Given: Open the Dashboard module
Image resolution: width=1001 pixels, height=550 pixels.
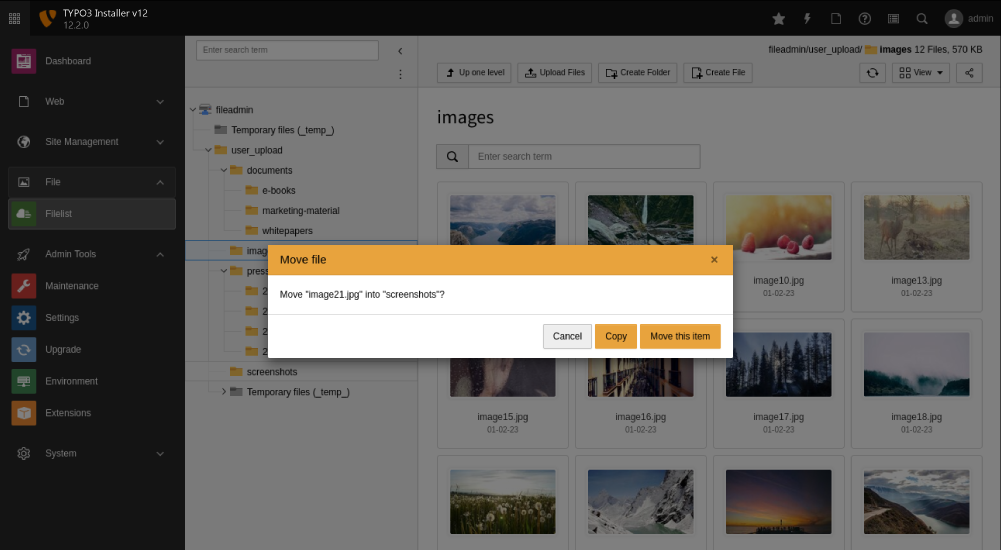Looking at the screenshot, I should coord(67,61).
